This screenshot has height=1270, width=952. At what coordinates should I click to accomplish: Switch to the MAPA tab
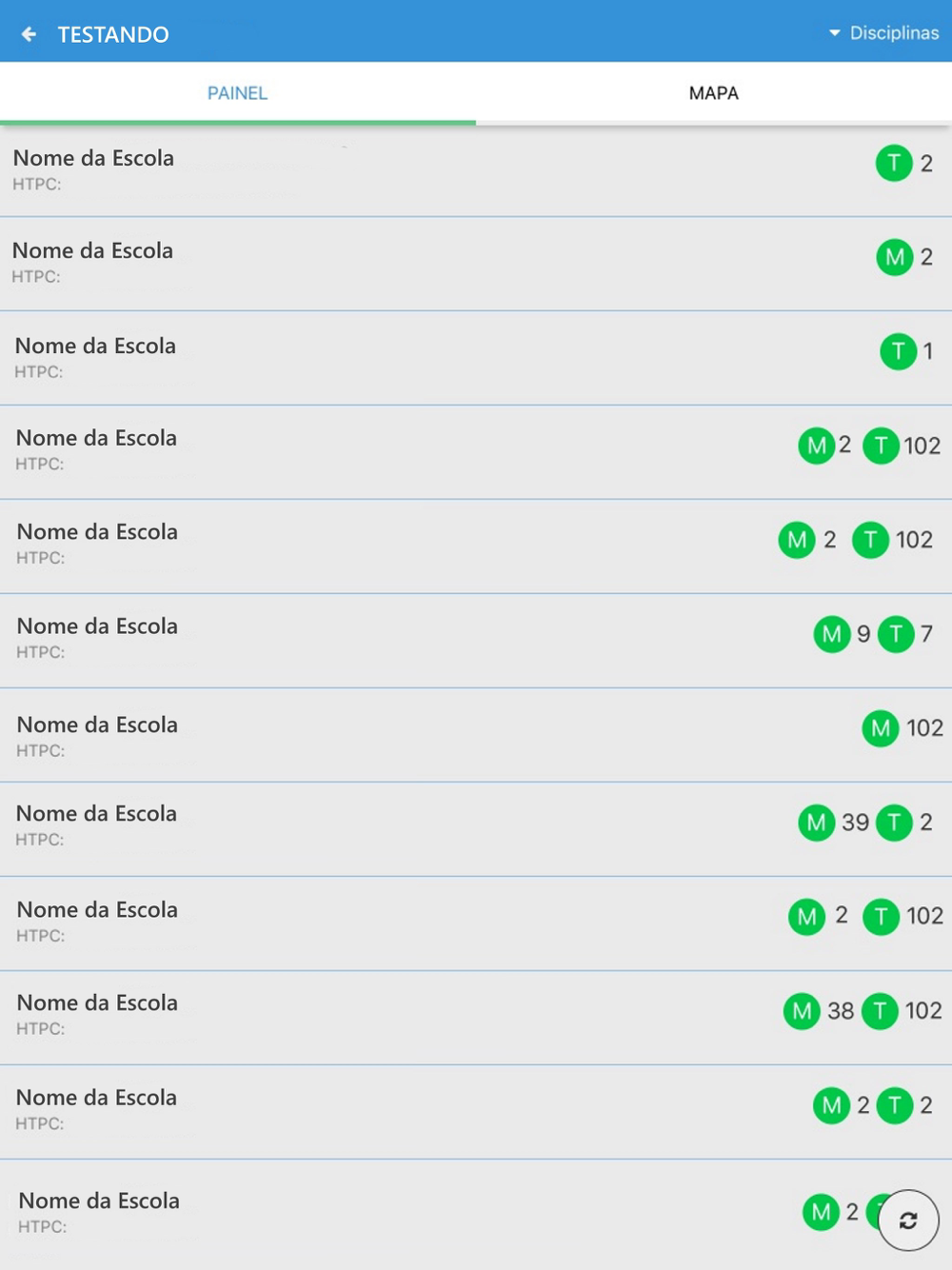pyautogui.click(x=713, y=93)
